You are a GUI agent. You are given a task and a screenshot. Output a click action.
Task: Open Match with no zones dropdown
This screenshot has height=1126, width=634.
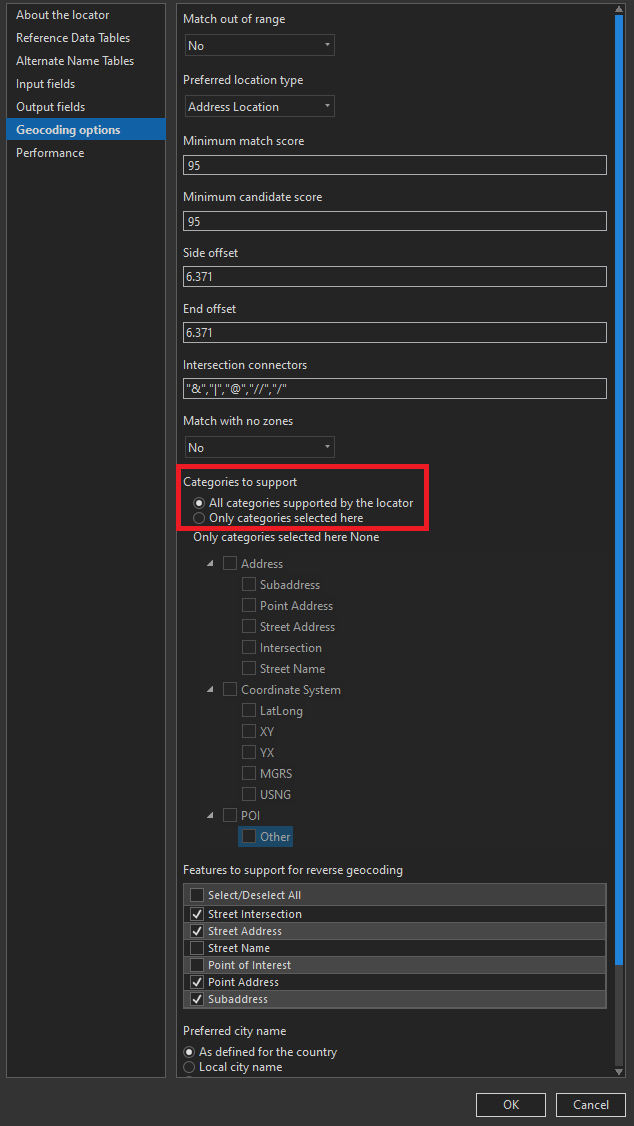[x=260, y=448]
